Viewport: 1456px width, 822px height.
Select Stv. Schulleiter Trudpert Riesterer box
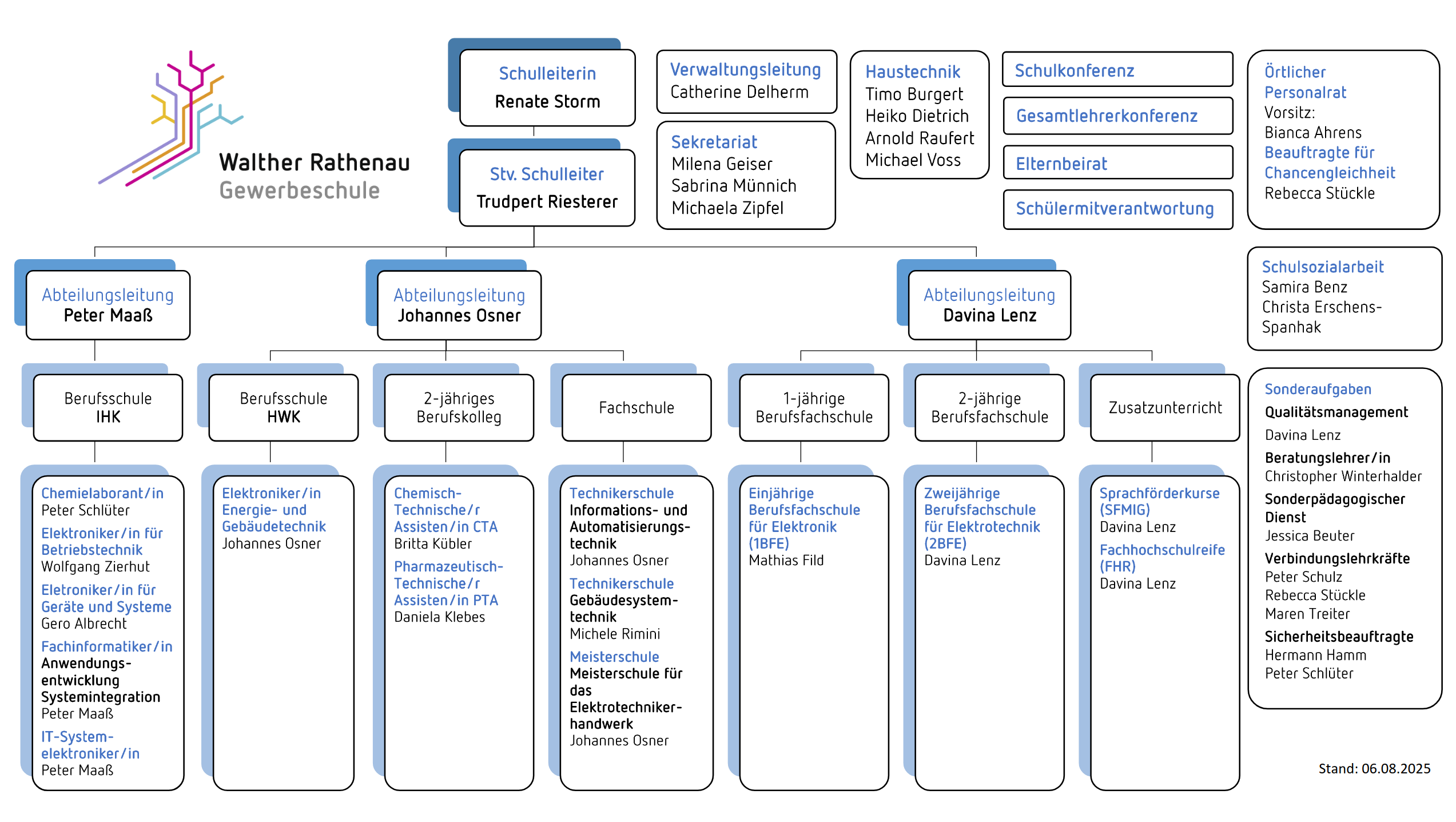pos(547,188)
